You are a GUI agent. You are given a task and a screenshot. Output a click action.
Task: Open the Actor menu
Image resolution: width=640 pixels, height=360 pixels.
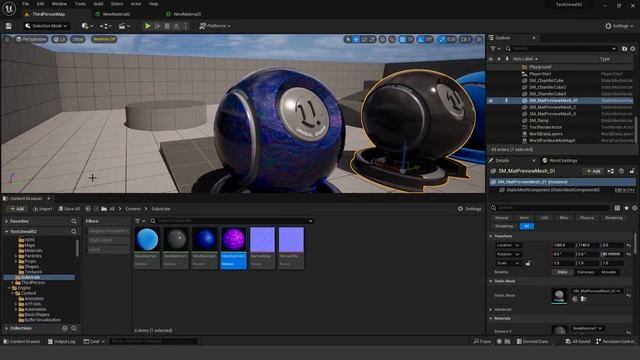(x=136, y=4)
